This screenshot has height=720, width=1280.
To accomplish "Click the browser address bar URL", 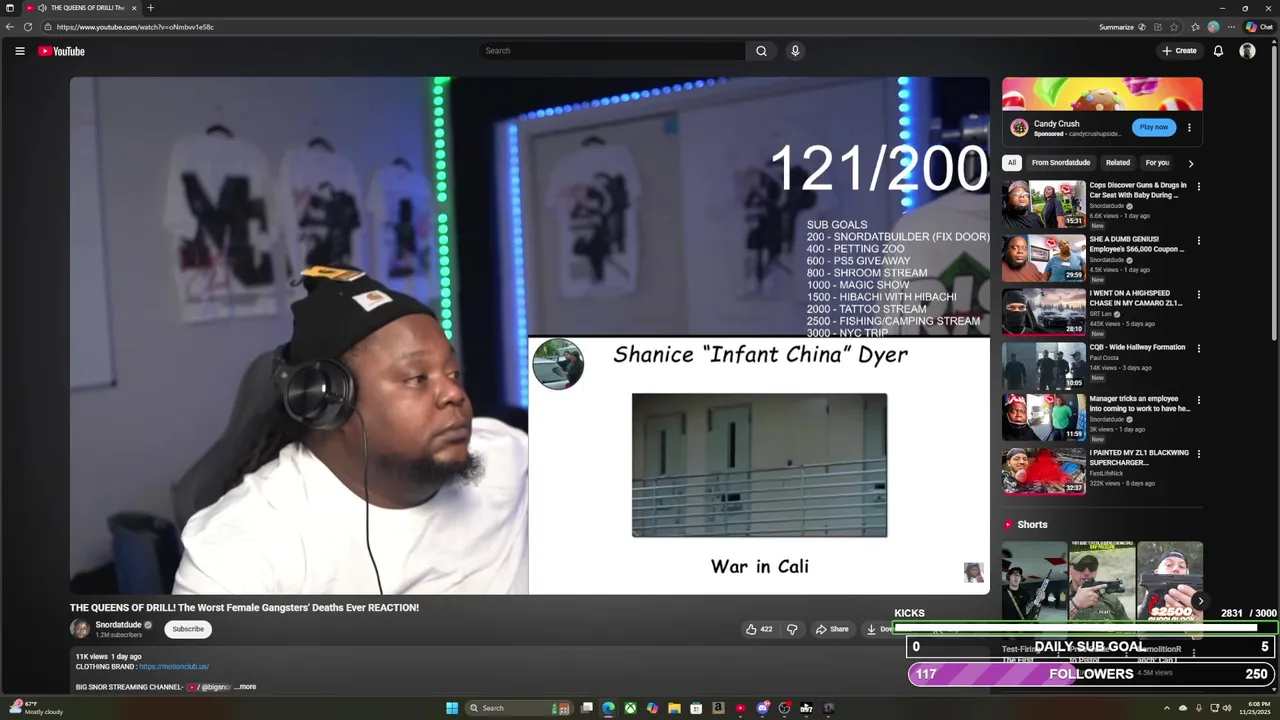I will [x=135, y=27].
